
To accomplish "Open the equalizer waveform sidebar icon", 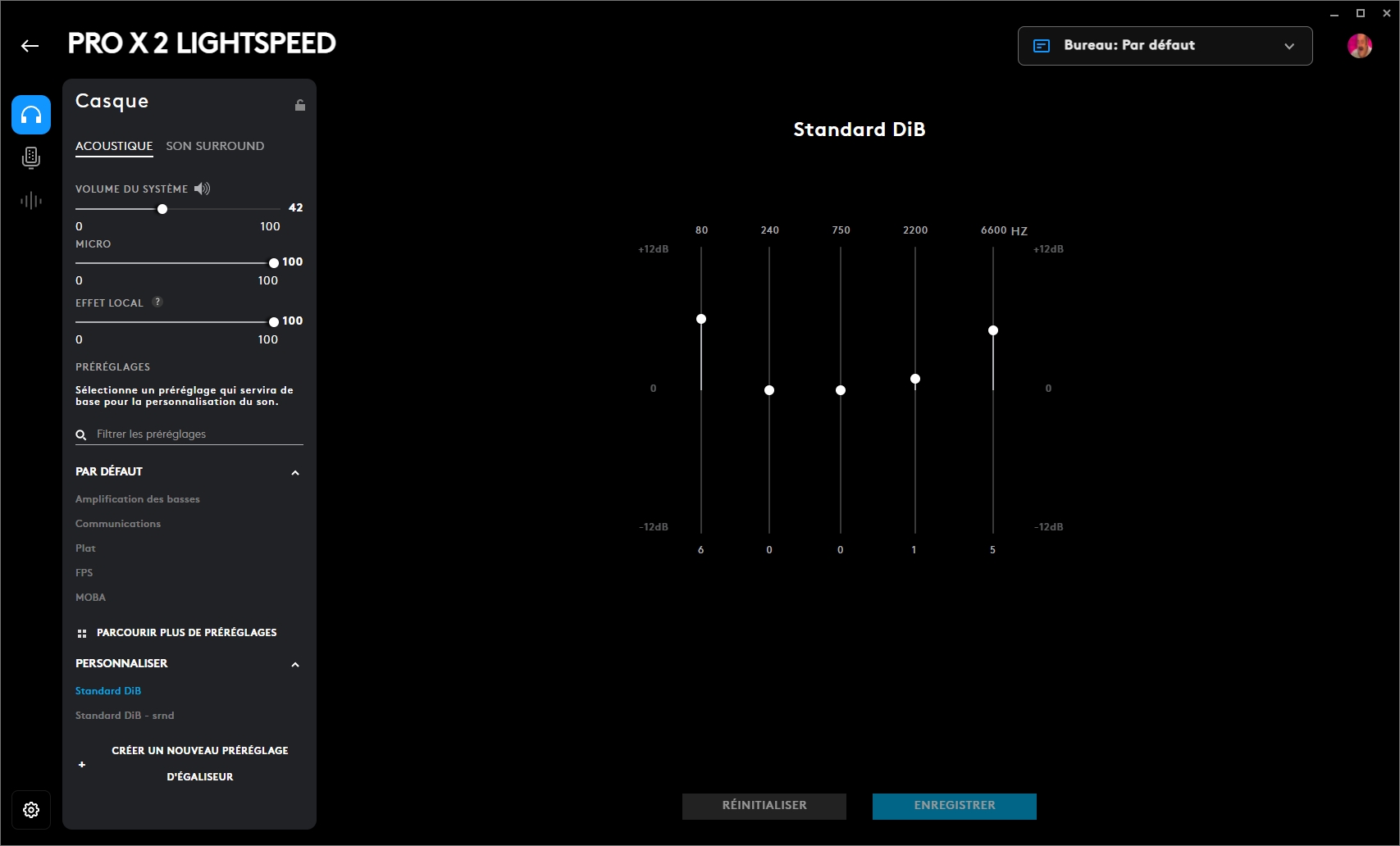I will 31,201.
